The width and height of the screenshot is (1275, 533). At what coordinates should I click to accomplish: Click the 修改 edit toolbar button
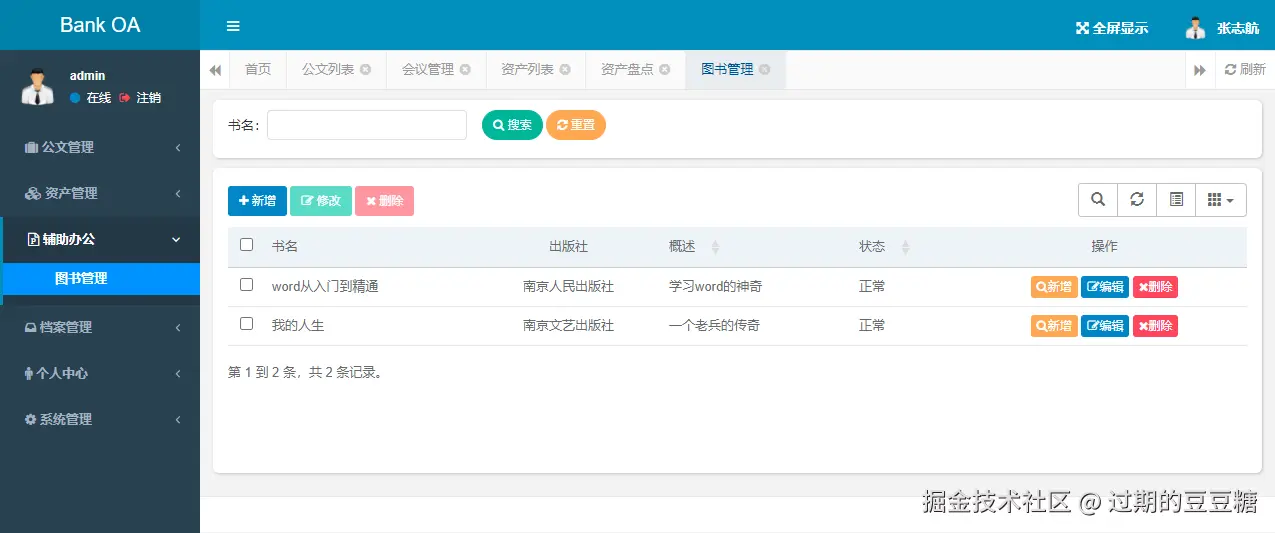321,201
